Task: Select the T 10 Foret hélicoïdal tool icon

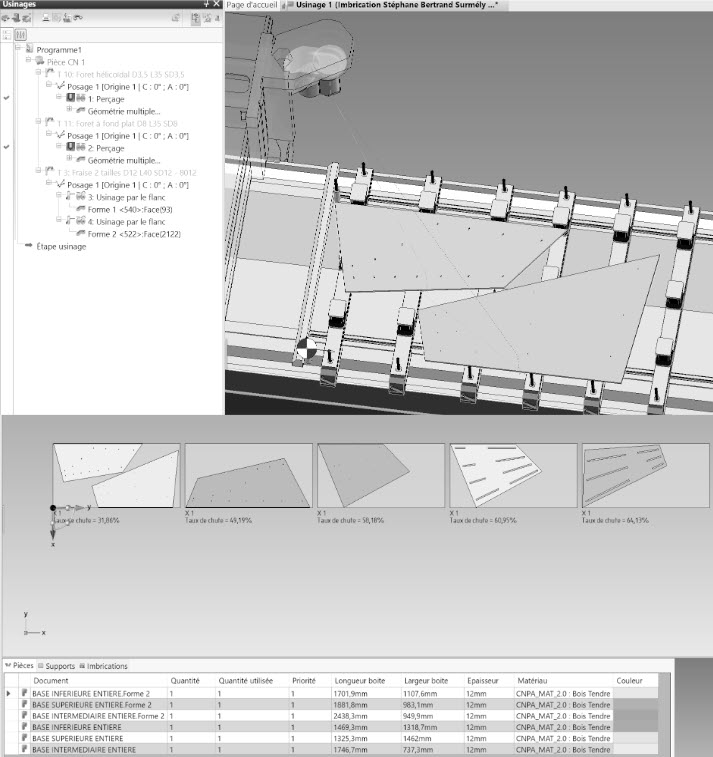Action: click(x=49, y=73)
